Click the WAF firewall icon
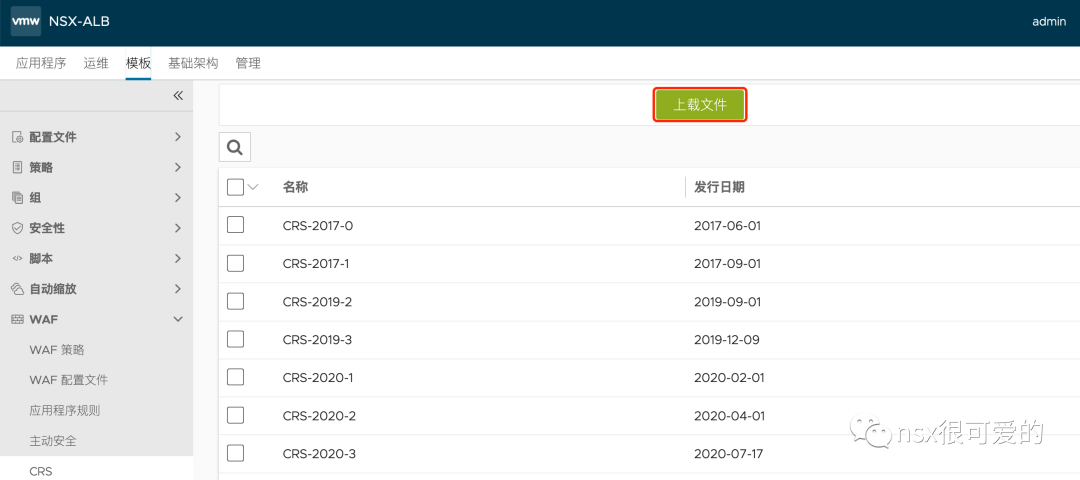Viewport: 1080px width, 480px height. coord(18,320)
